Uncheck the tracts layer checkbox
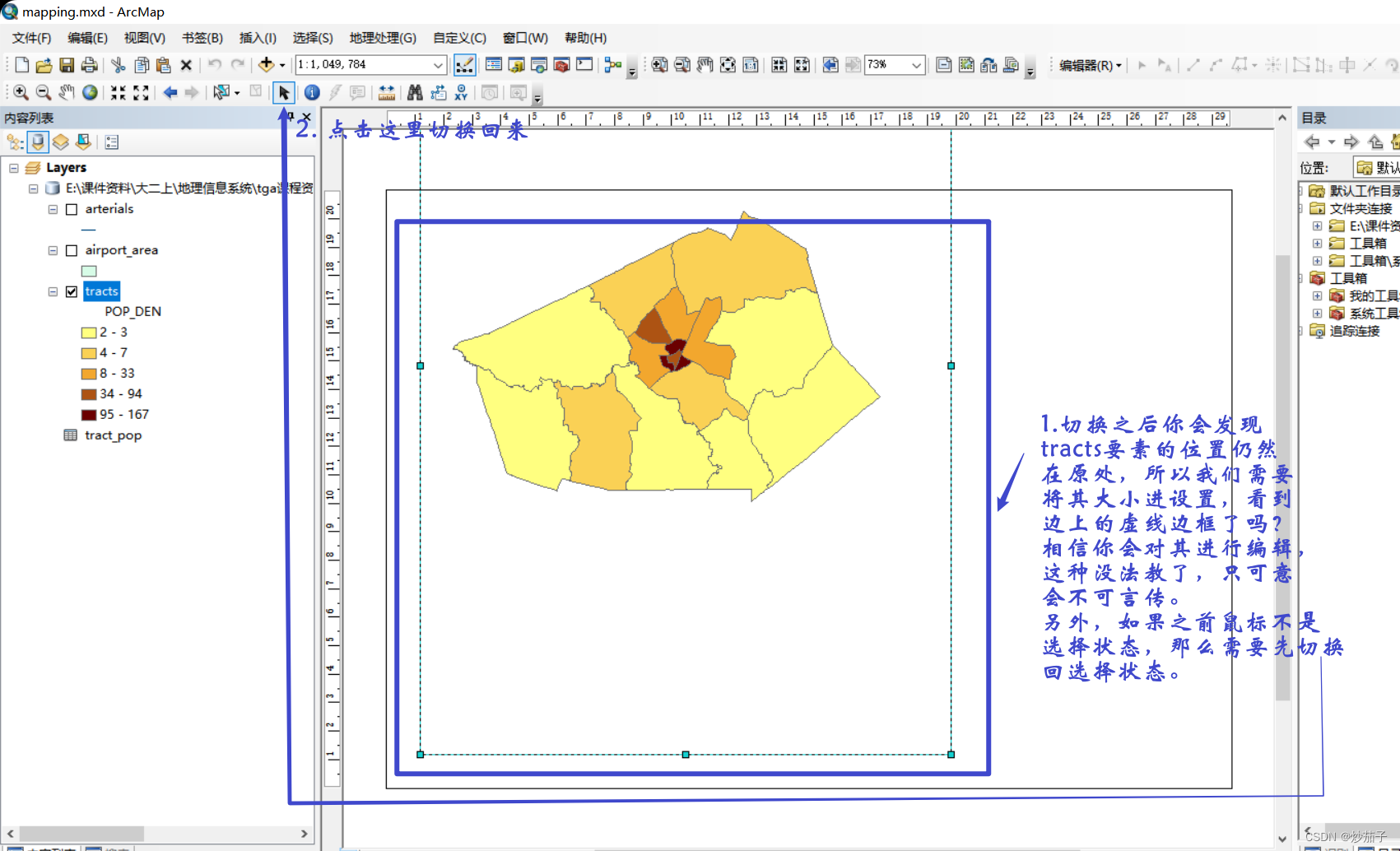Image resolution: width=1400 pixels, height=851 pixels. pyautogui.click(x=72, y=291)
